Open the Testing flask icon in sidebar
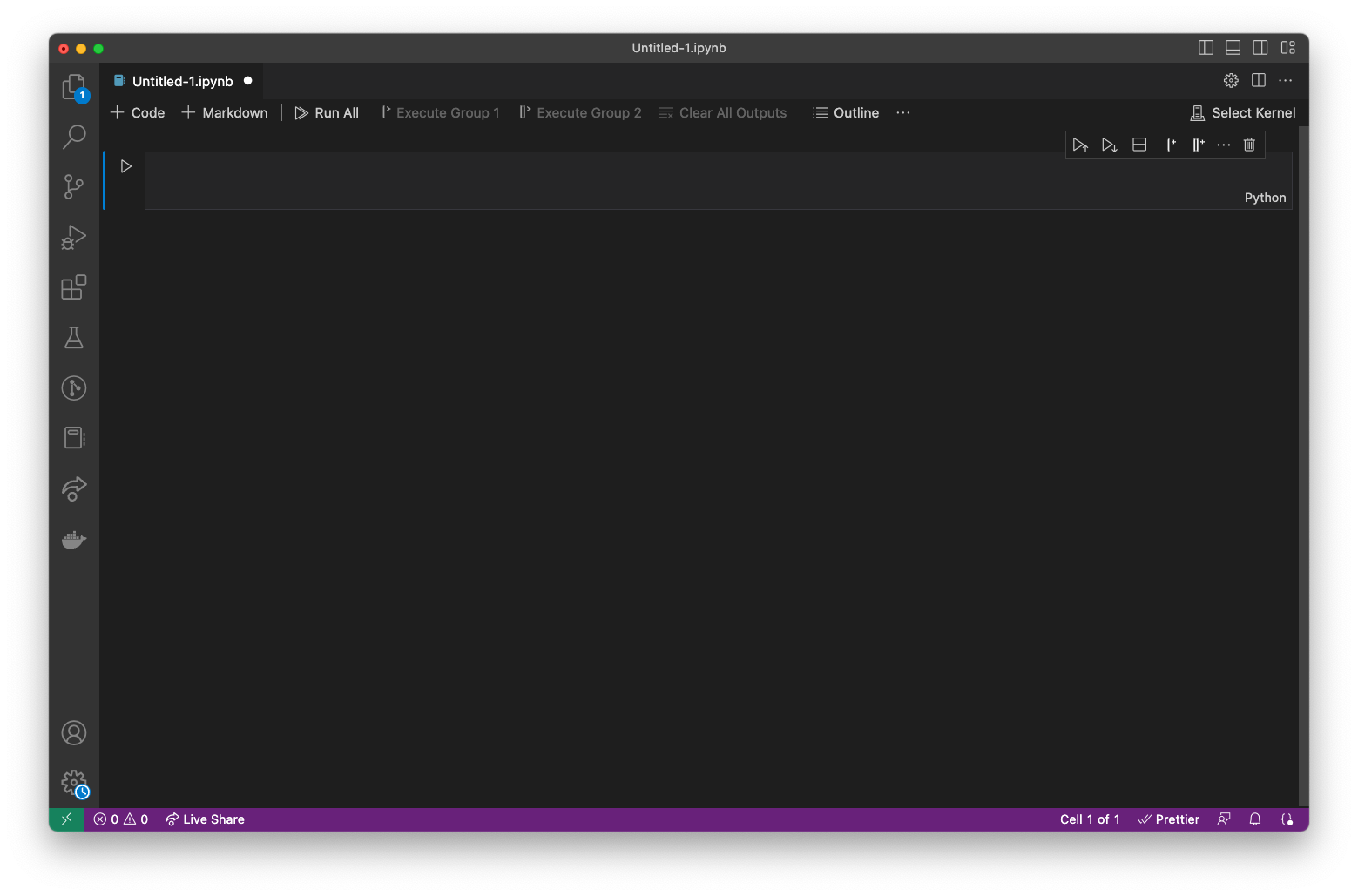The image size is (1358, 896). click(73, 338)
